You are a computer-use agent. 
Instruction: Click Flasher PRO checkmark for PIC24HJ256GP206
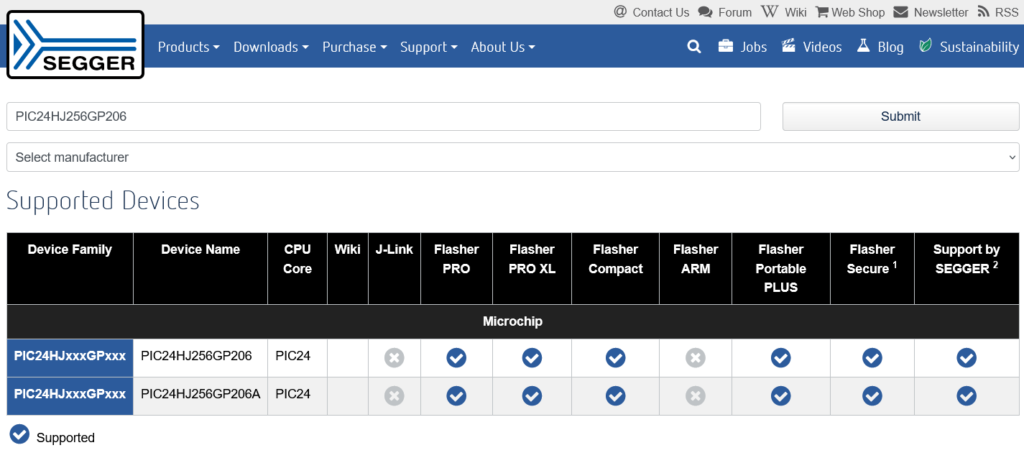coord(456,358)
